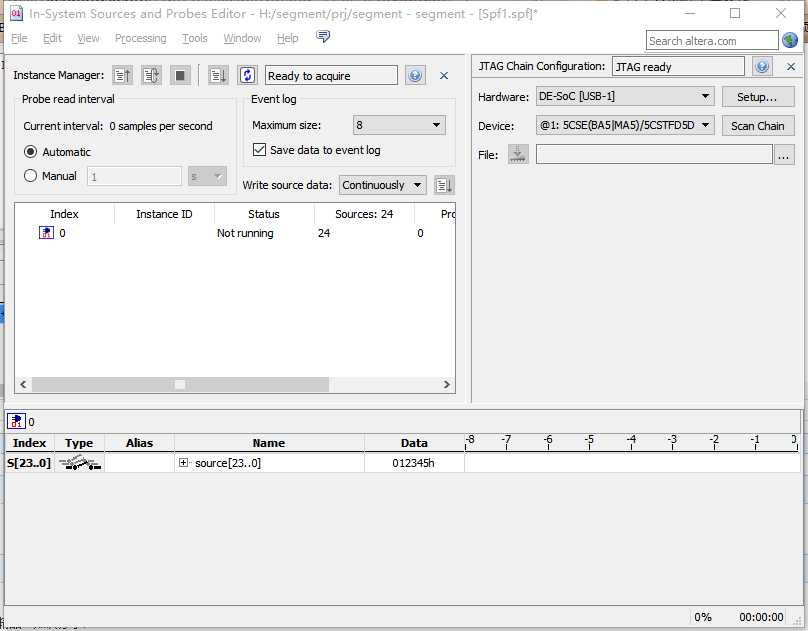Image resolution: width=808 pixels, height=631 pixels.
Task: Open the Processing menu
Action: [x=140, y=38]
